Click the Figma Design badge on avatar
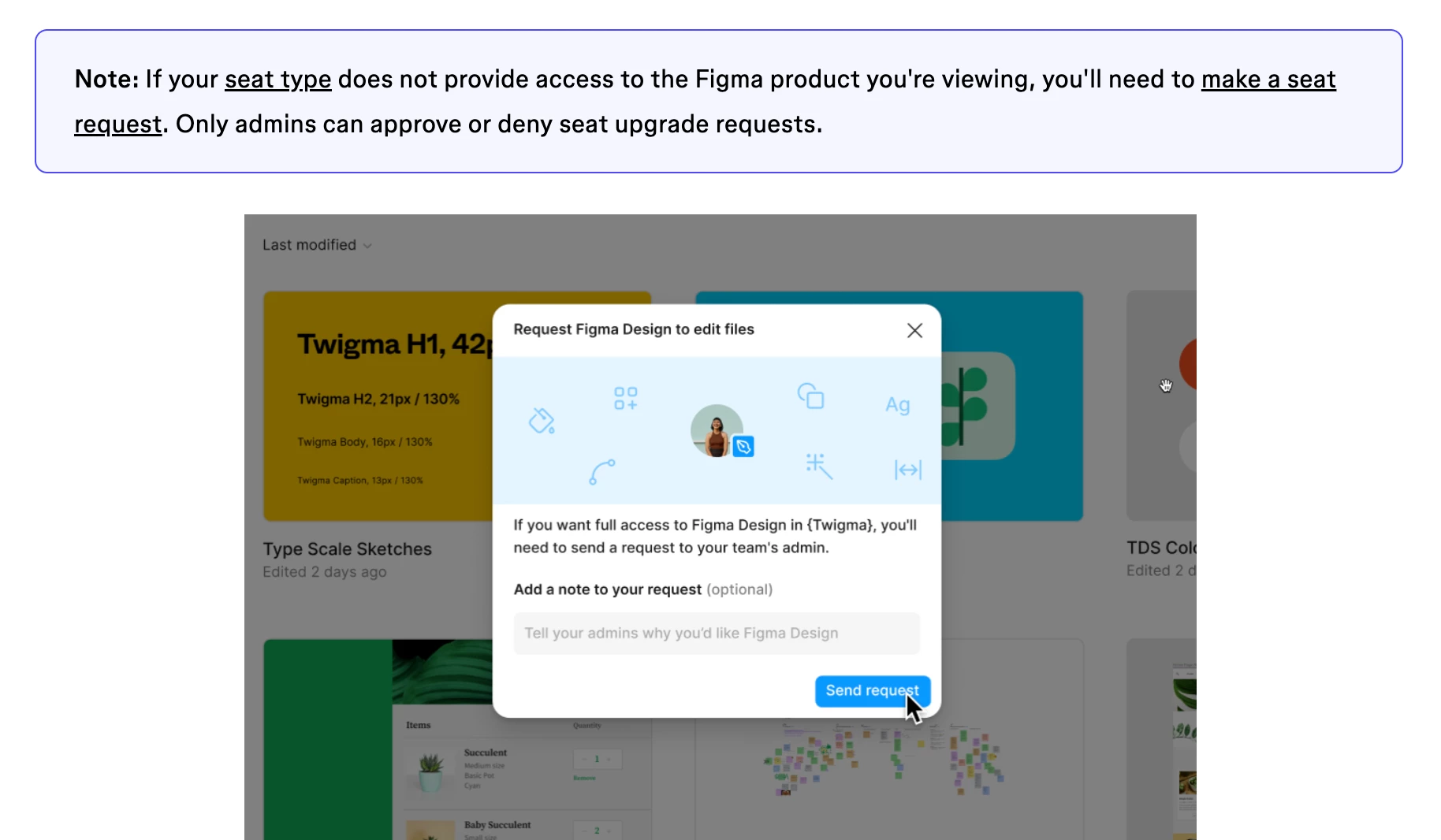Viewport: 1441px width, 840px height. click(743, 447)
